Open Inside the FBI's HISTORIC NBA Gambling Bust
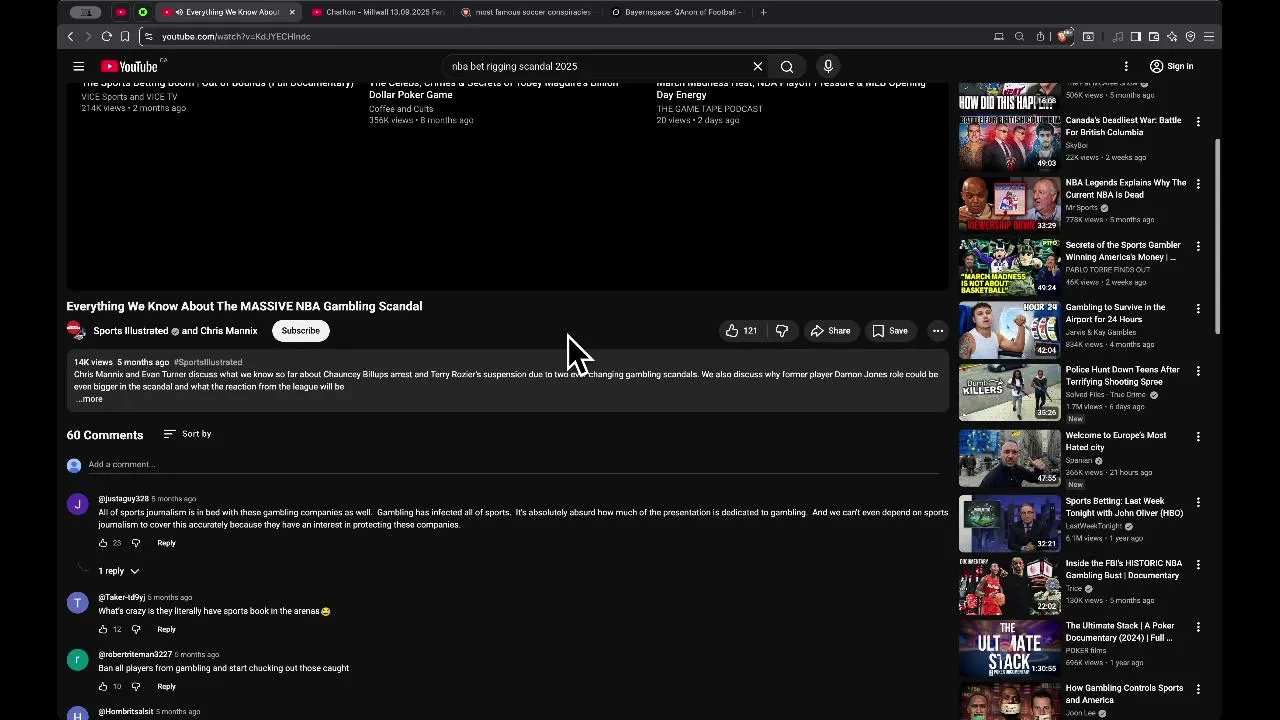This screenshot has height=720, width=1280. tap(1123, 569)
